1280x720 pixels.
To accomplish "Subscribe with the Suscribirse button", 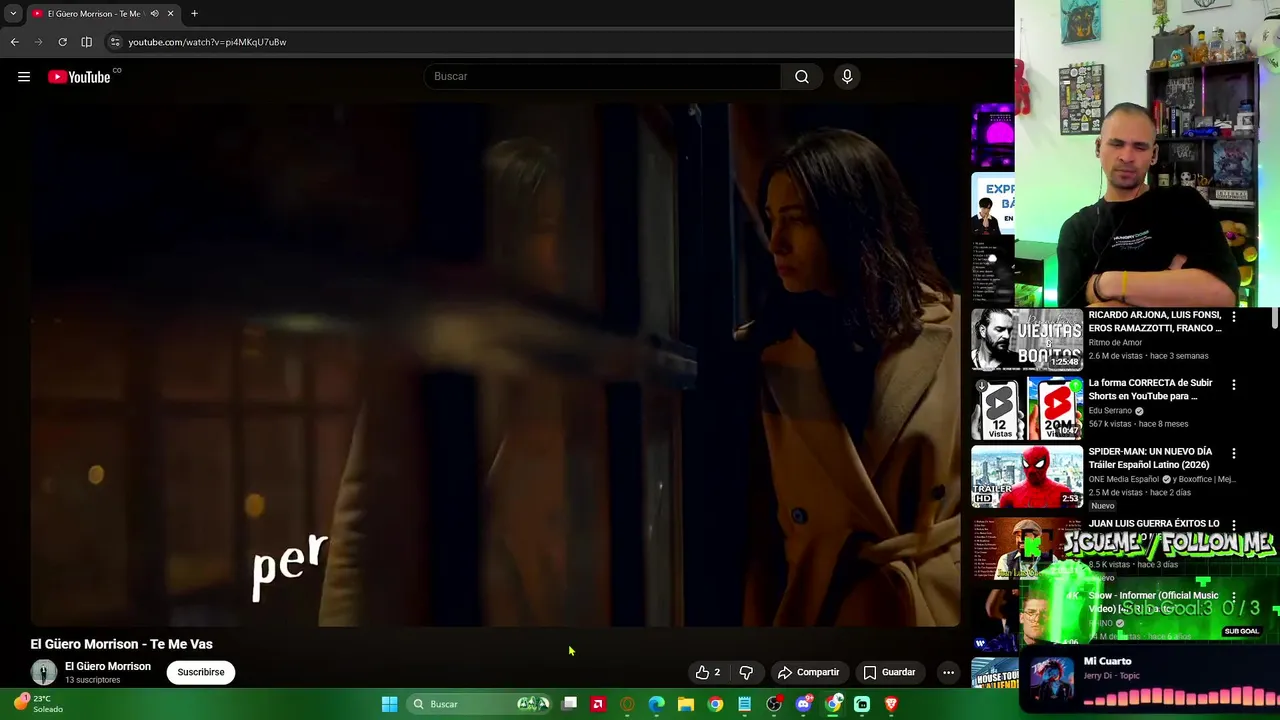I will click(201, 672).
